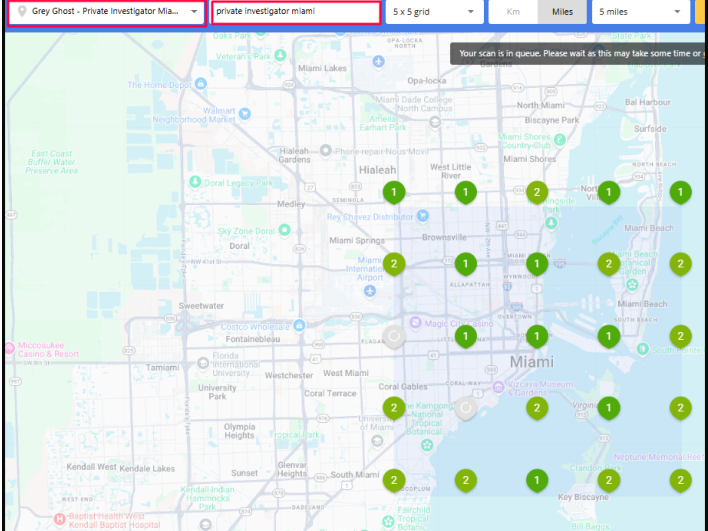Select the rank 1 pin above Wynwood
This screenshot has height=531, width=708.
pos(537,264)
